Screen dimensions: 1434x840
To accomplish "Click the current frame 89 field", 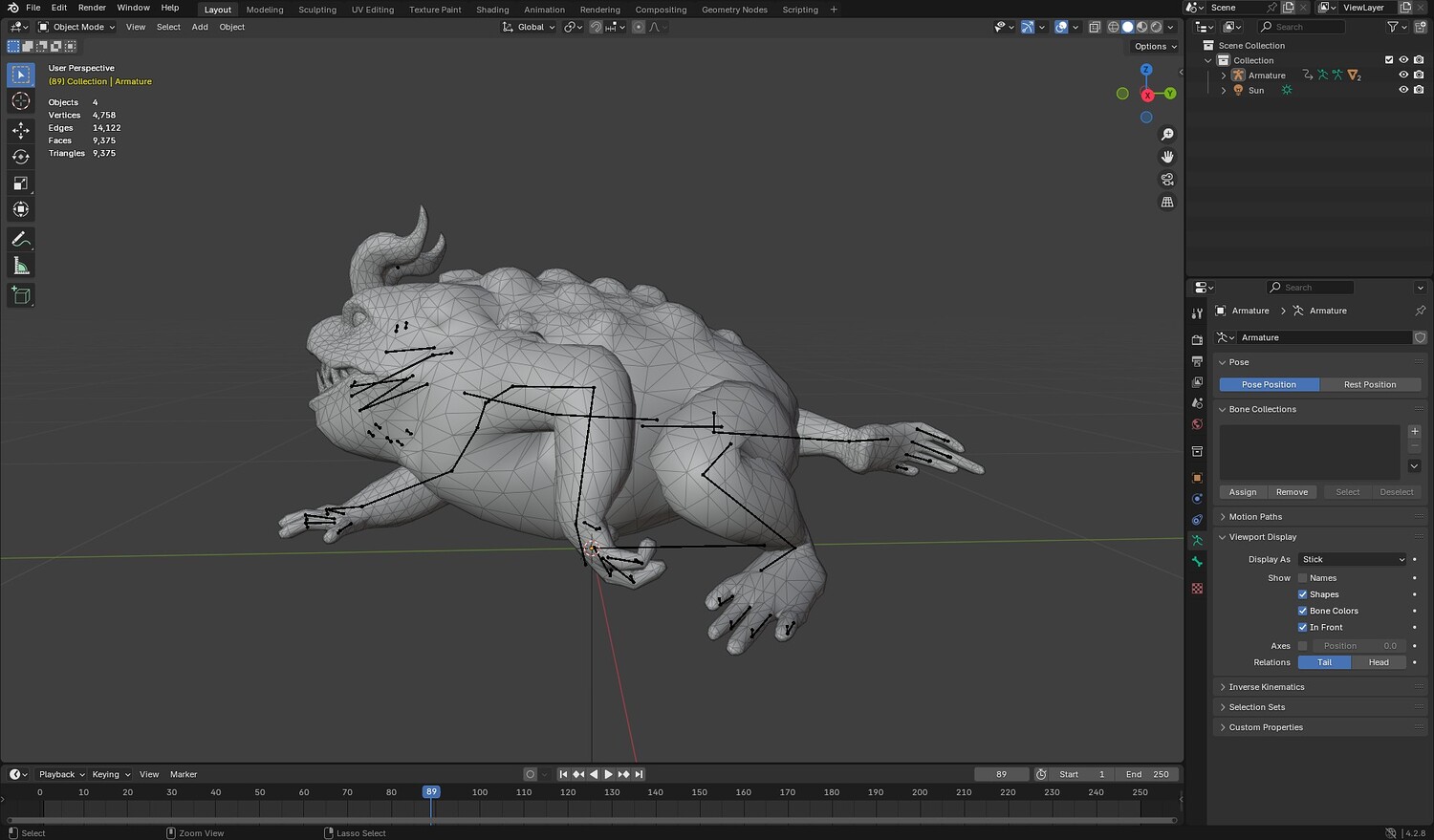I will tap(1001, 775).
